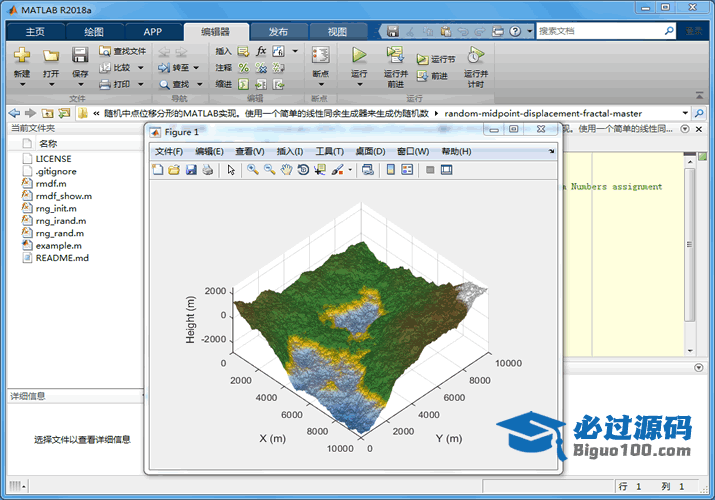
Task: Click 比较 (Compare) button in ribbon
Action: pos(115,67)
